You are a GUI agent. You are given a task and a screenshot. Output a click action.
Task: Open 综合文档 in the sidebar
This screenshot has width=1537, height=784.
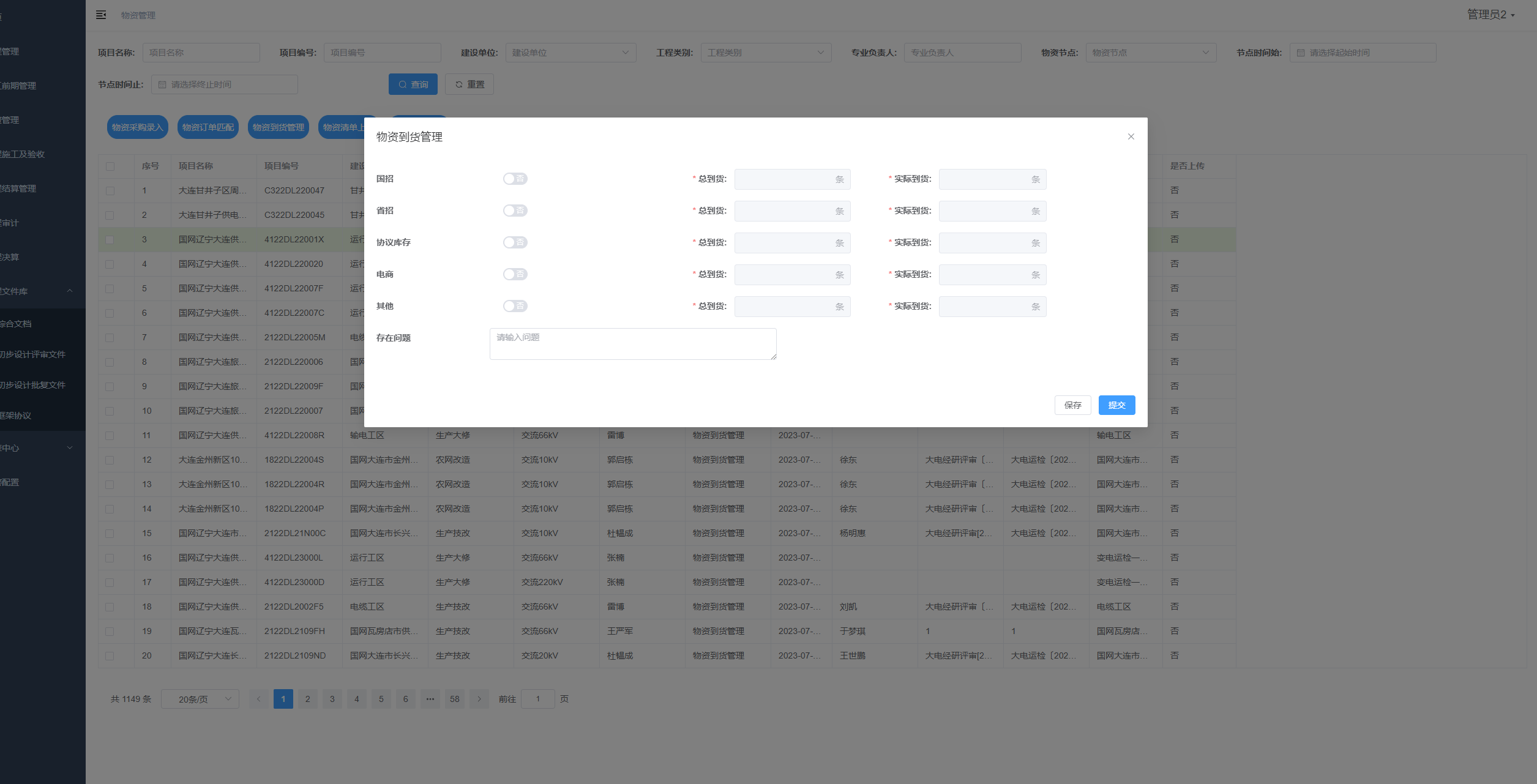tap(43, 324)
